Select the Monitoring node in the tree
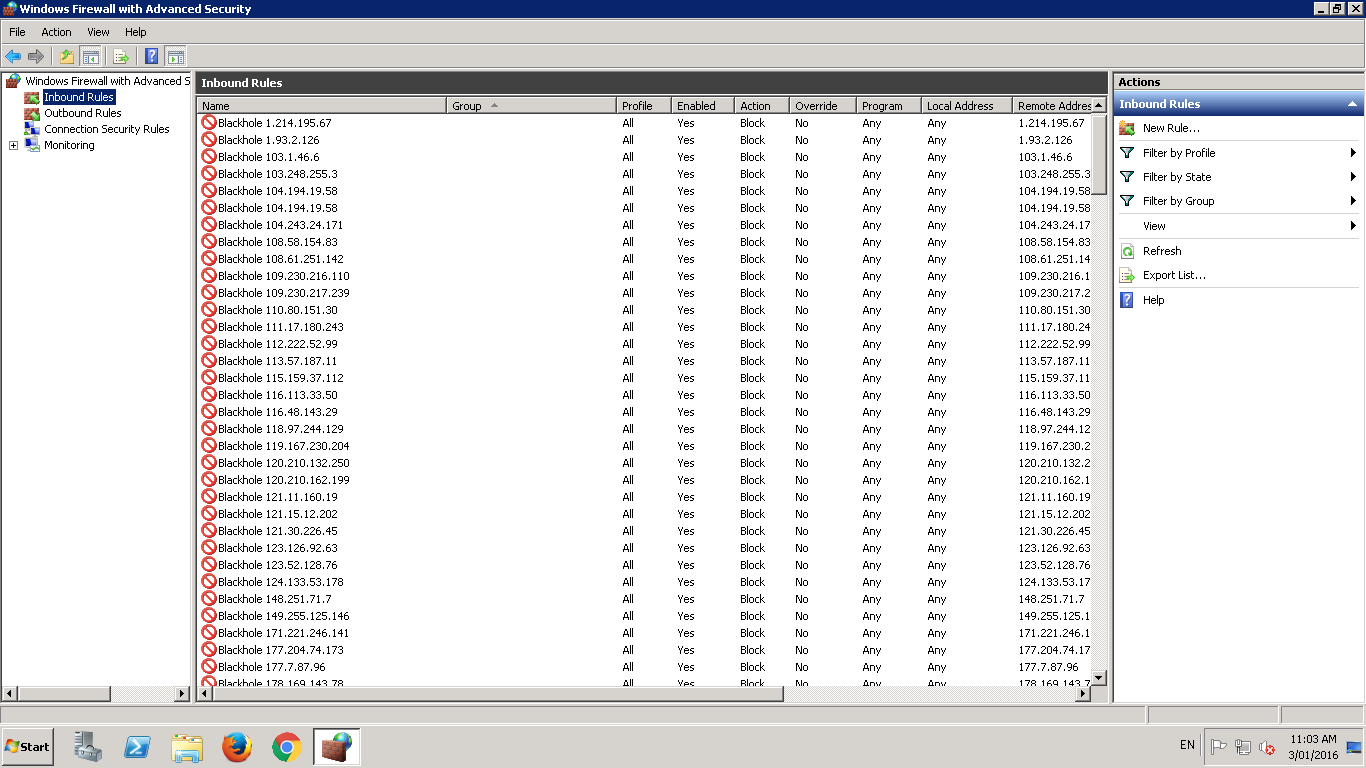This screenshot has height=768, width=1366. 69,145
